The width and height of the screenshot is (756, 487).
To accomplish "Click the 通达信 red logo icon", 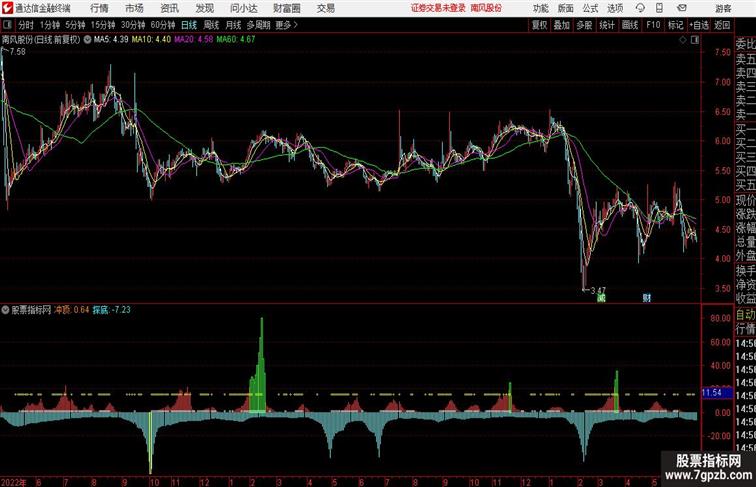I will click(7, 8).
